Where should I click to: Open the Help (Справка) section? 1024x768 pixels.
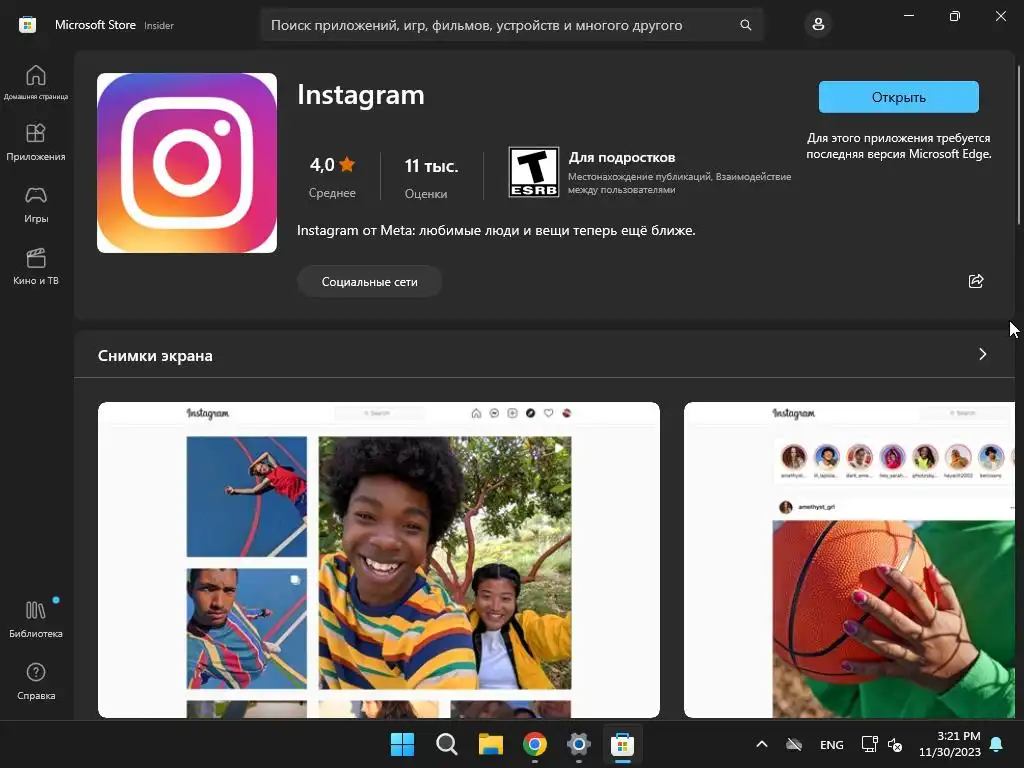[36, 681]
